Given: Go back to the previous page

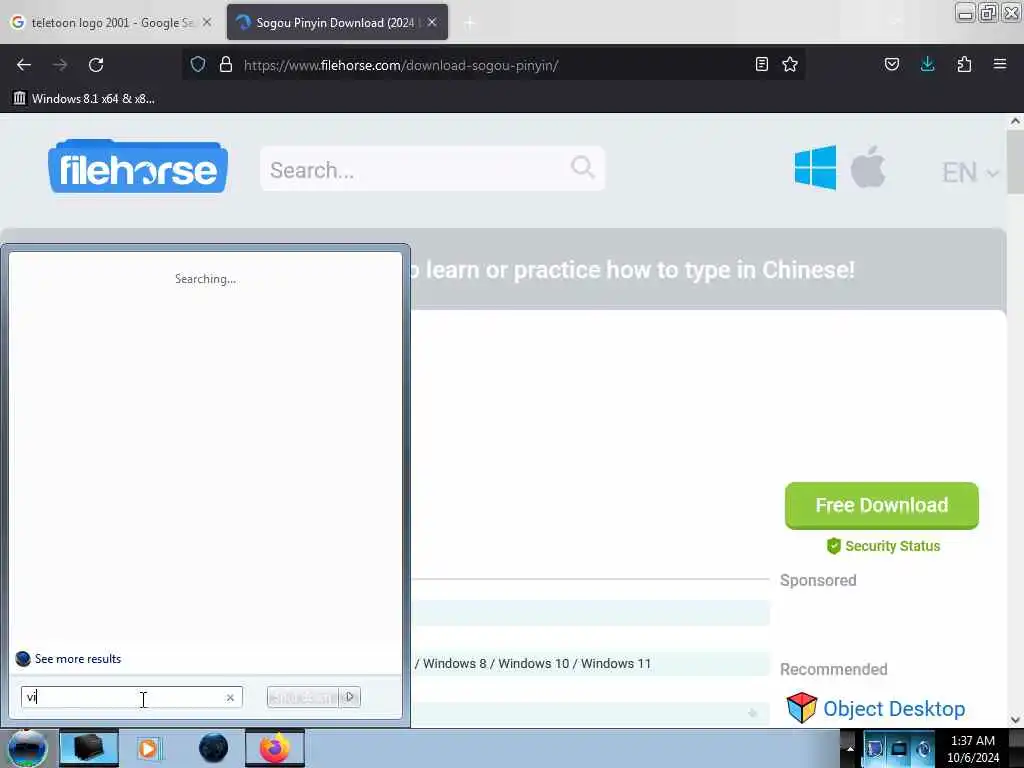Looking at the screenshot, I should [24, 65].
